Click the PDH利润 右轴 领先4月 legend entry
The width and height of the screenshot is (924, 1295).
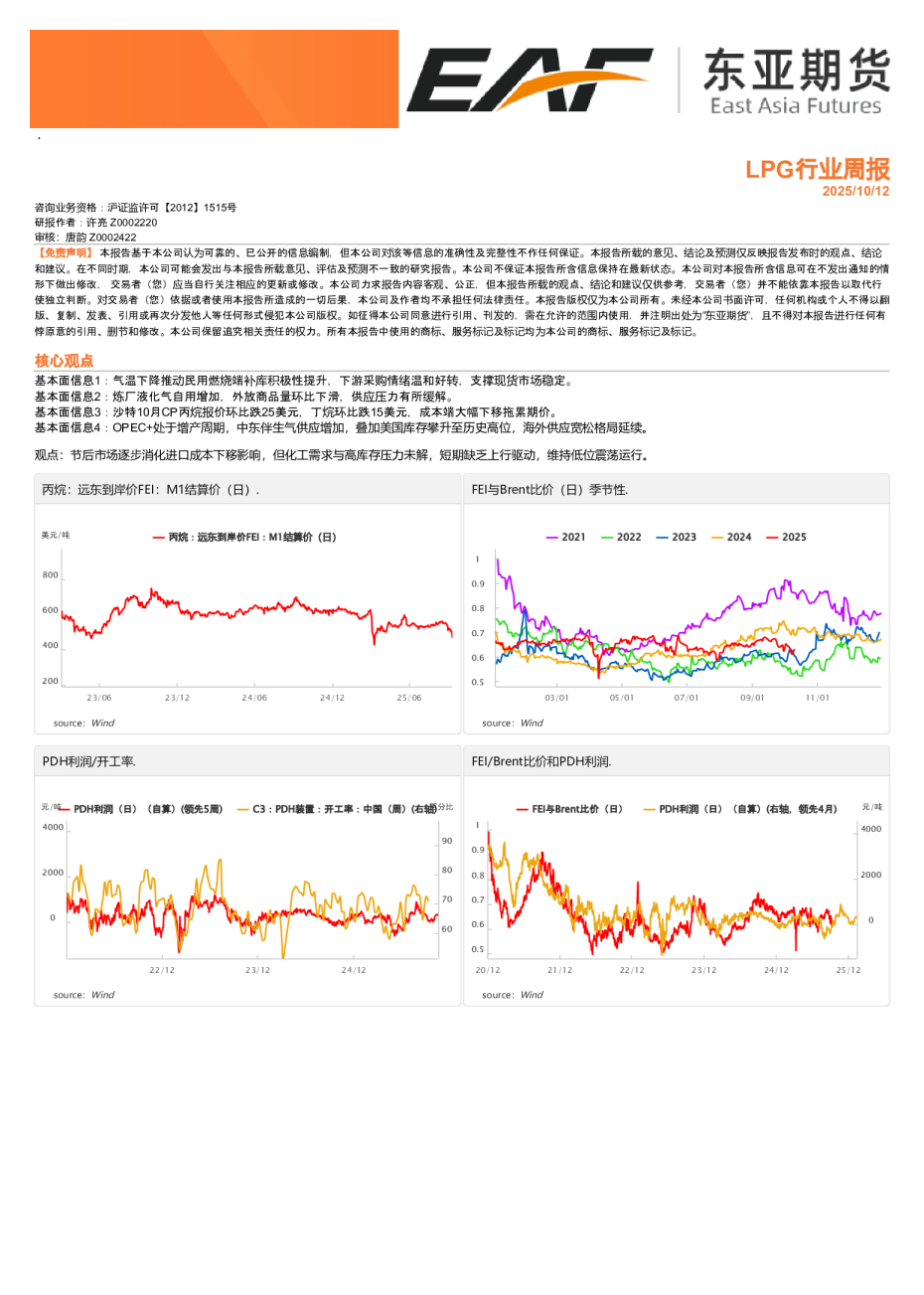740,809
